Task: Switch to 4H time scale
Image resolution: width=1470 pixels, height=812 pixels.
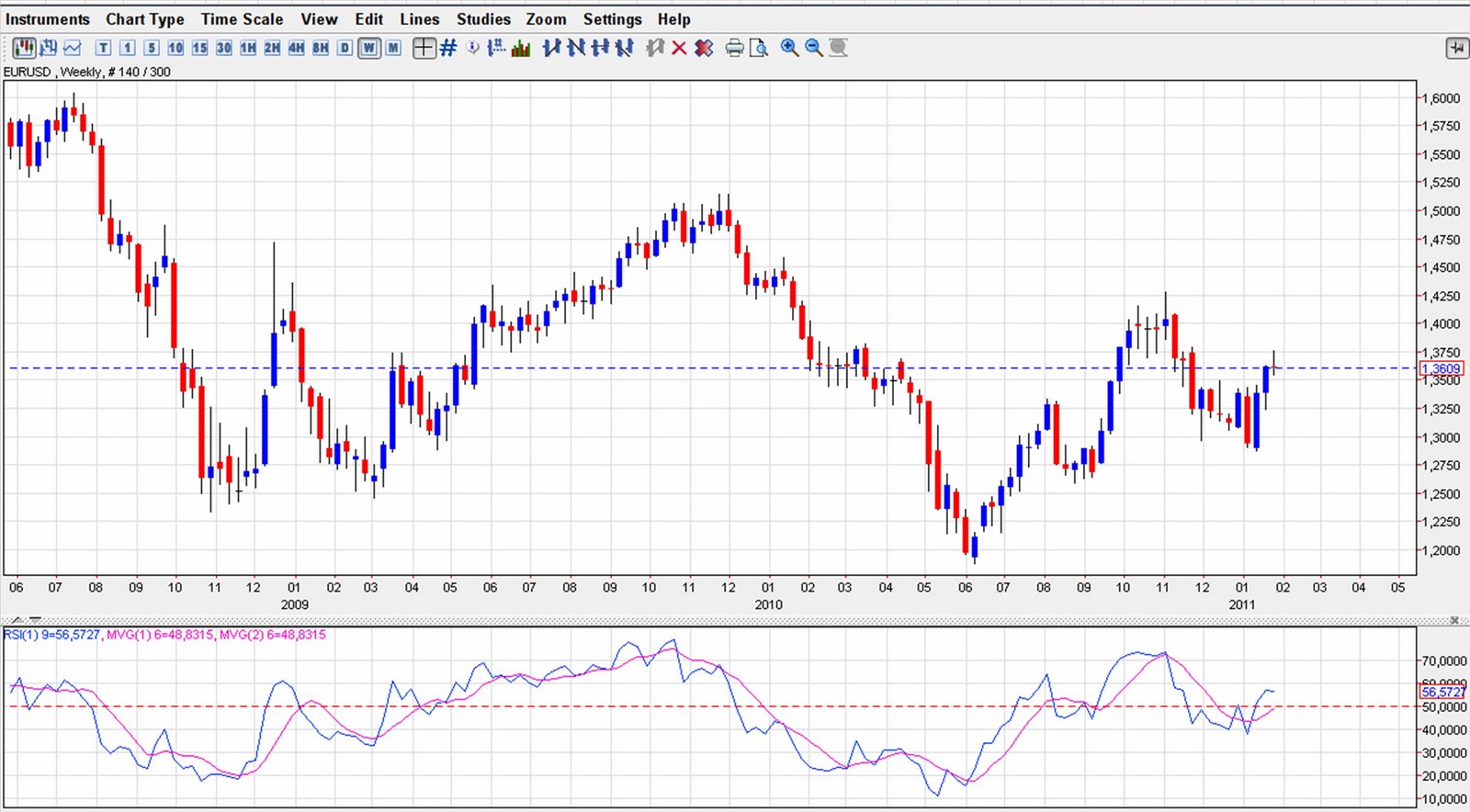Action: [x=296, y=48]
